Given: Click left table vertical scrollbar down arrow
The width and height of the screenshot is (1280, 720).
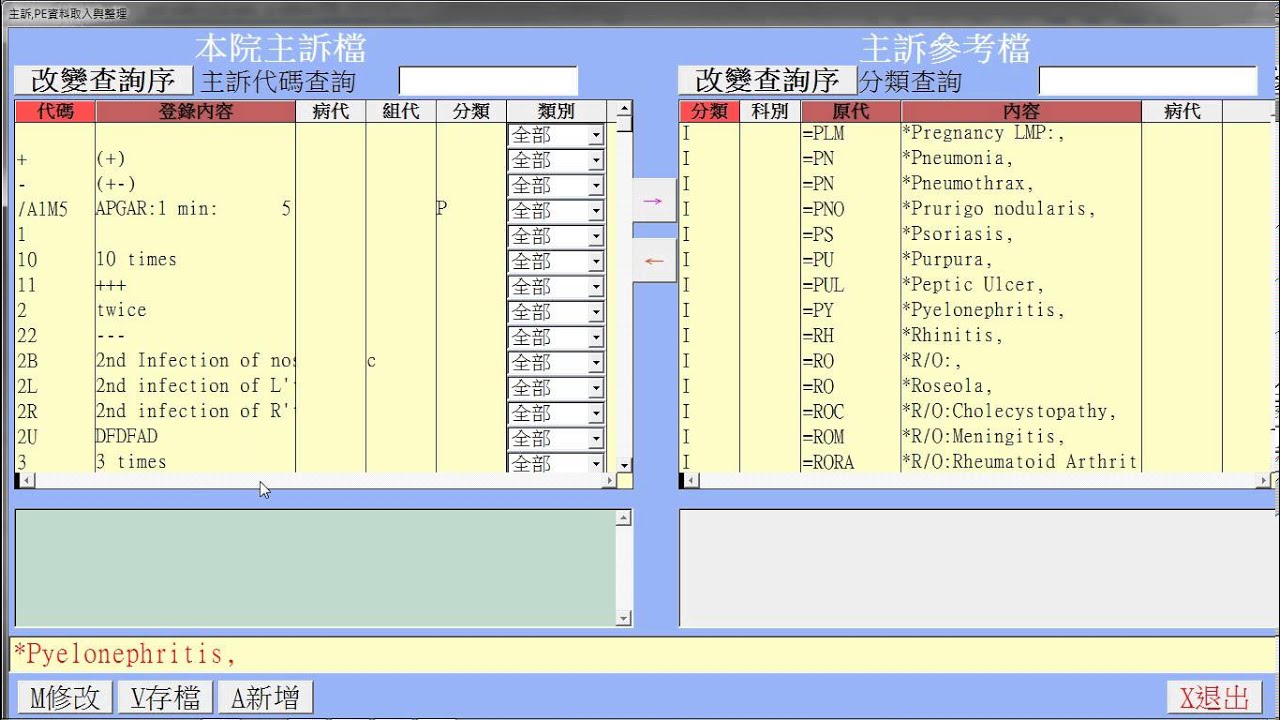Looking at the screenshot, I should pyautogui.click(x=624, y=465).
